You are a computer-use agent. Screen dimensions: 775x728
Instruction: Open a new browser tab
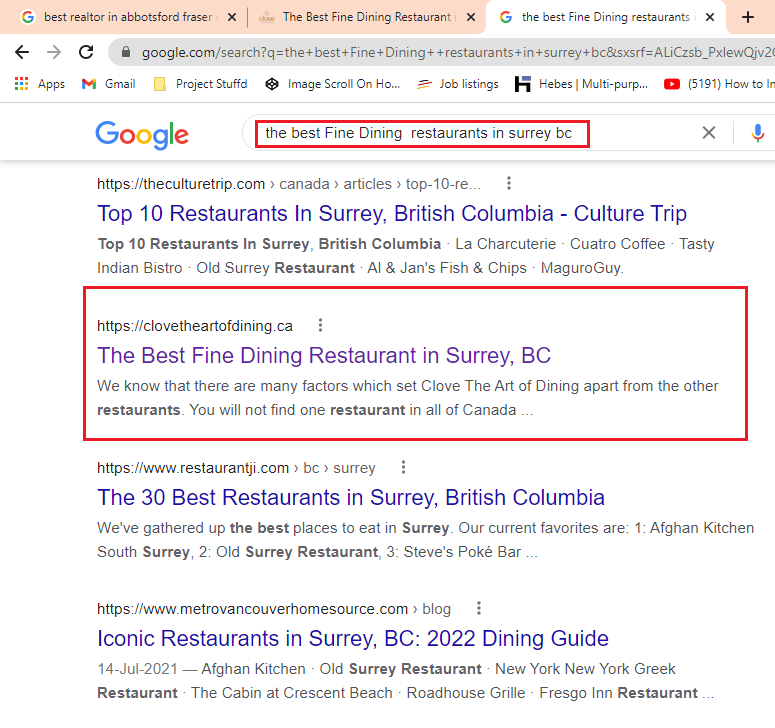pyautogui.click(x=748, y=17)
